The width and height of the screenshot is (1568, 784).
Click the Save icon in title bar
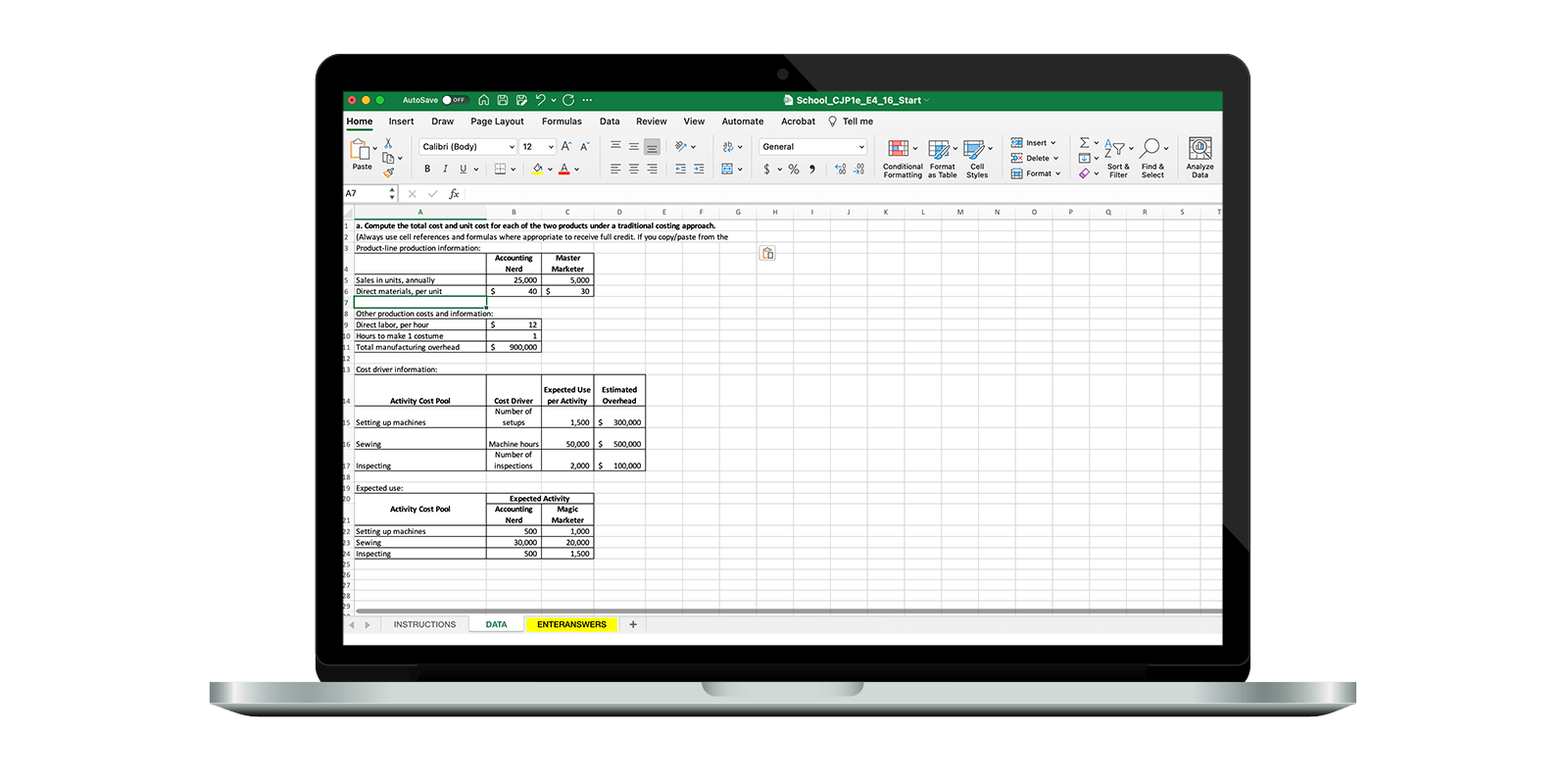[503, 100]
